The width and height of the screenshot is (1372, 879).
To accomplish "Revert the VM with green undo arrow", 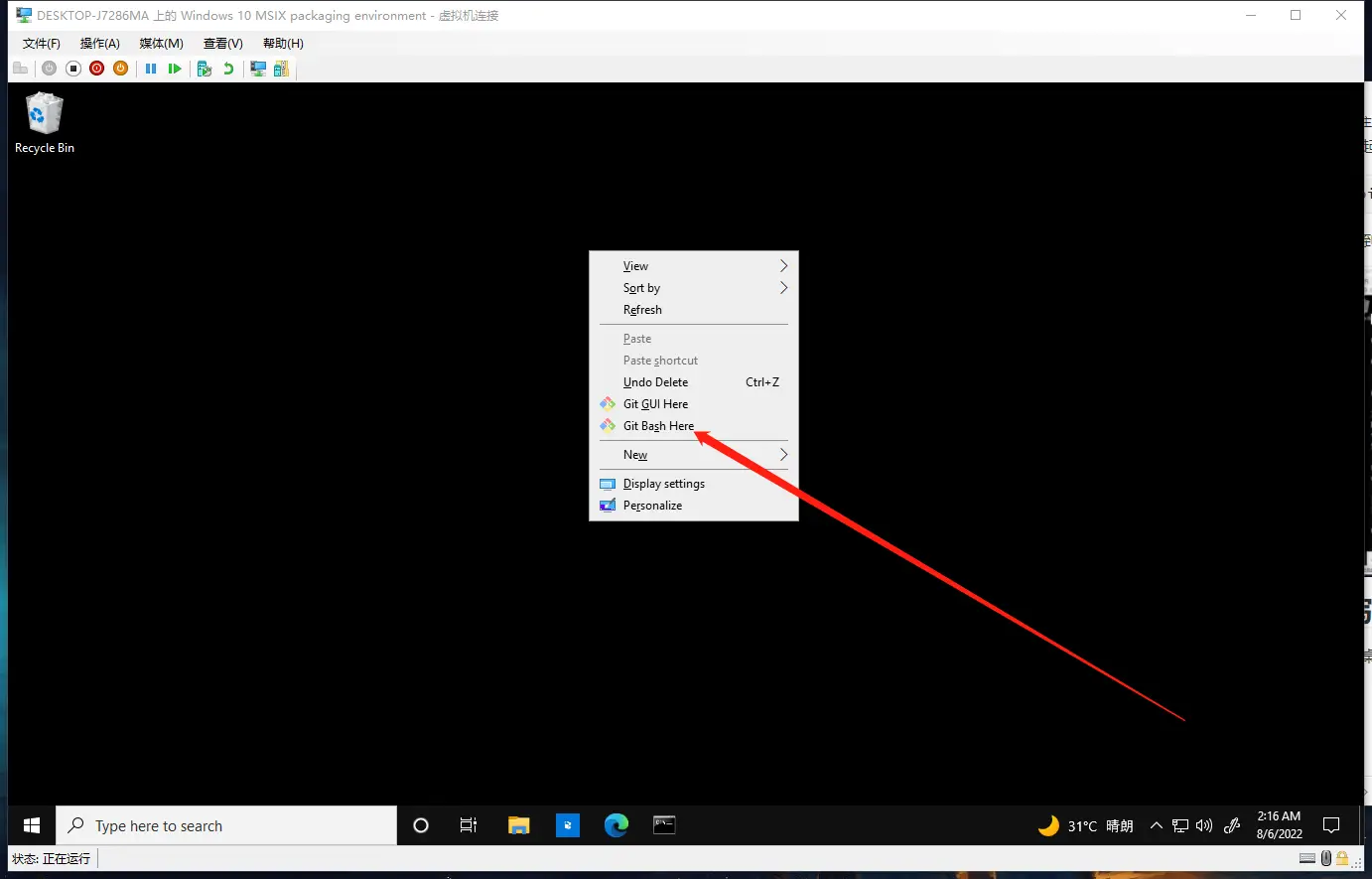I will tap(228, 69).
